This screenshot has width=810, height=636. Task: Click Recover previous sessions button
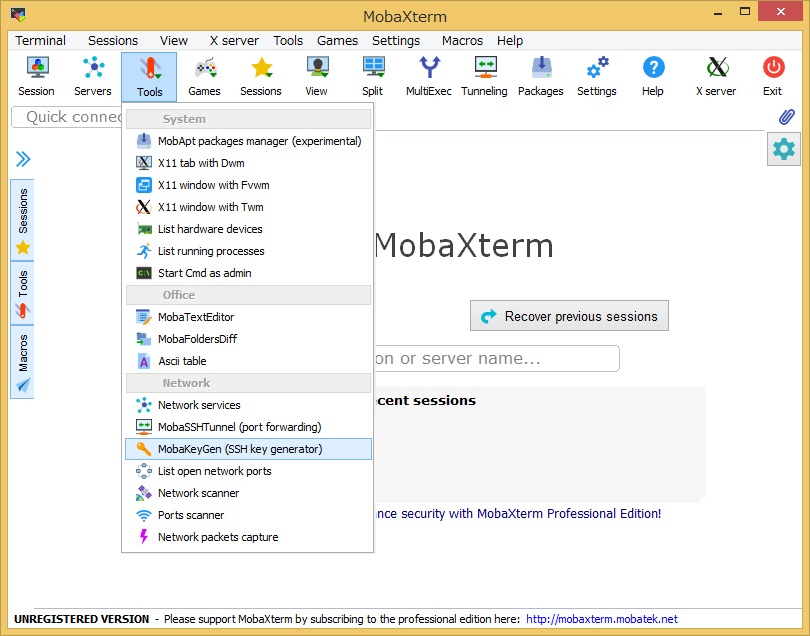click(x=569, y=316)
